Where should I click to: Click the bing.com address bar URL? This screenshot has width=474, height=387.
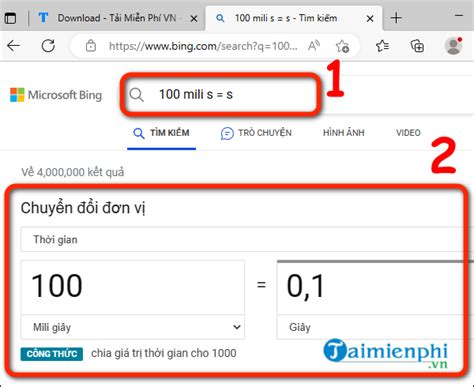[x=203, y=46]
